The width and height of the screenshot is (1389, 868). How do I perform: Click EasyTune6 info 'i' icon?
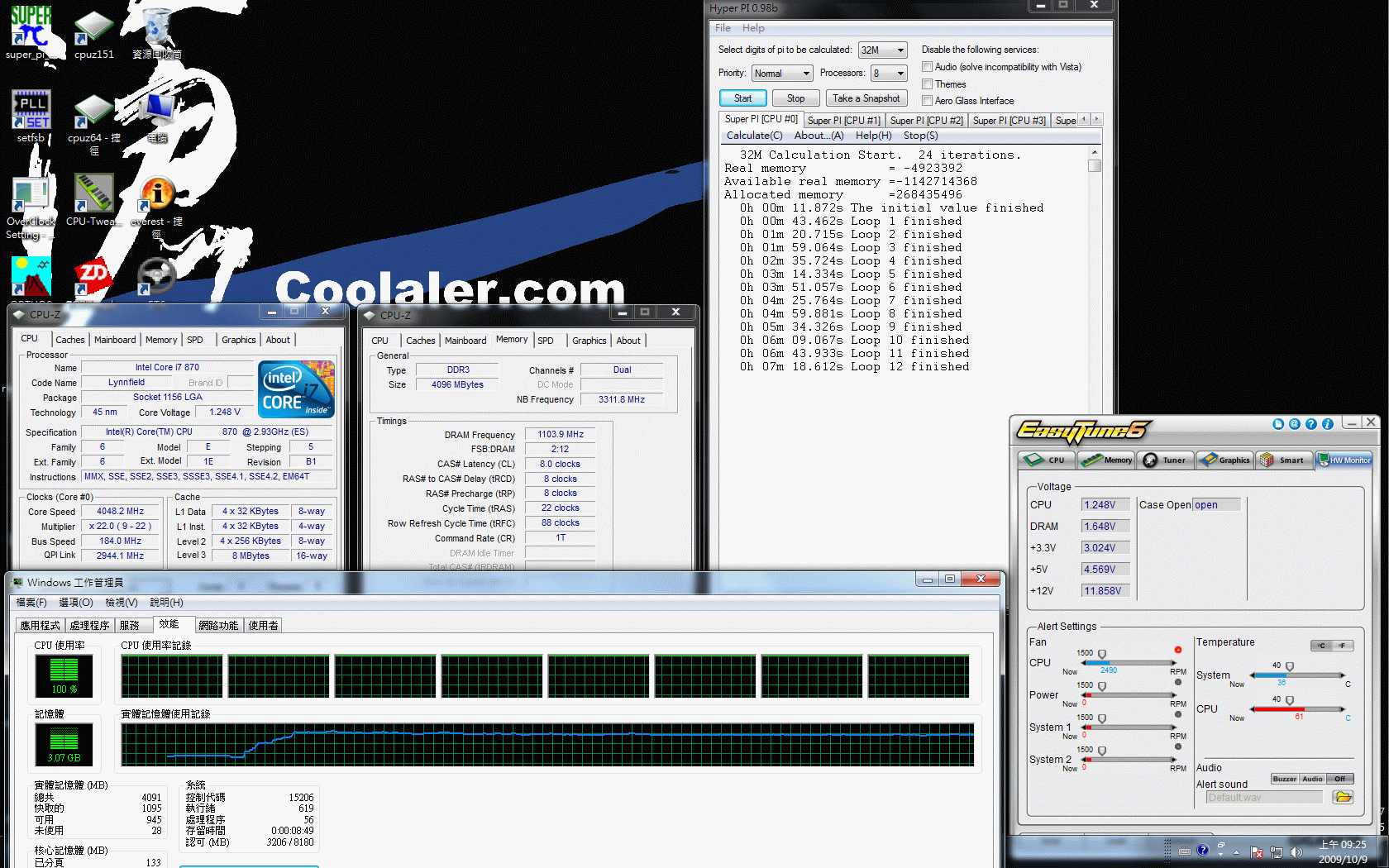pyautogui.click(x=1328, y=424)
